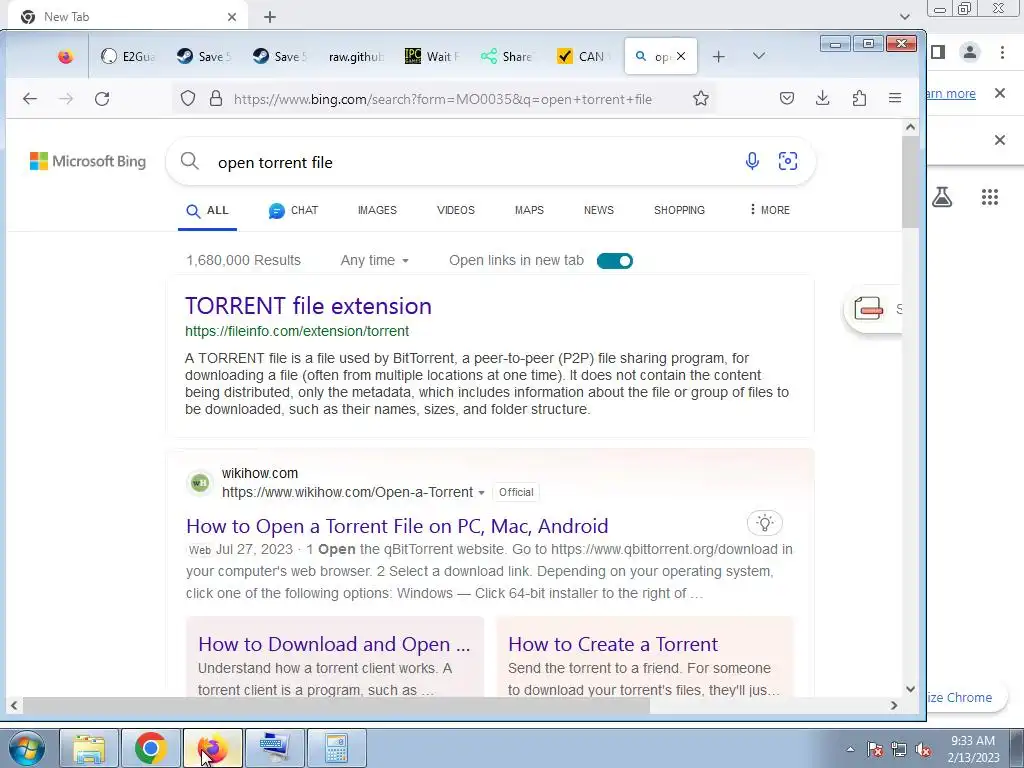Click the Official badge by wikihow

516,492
